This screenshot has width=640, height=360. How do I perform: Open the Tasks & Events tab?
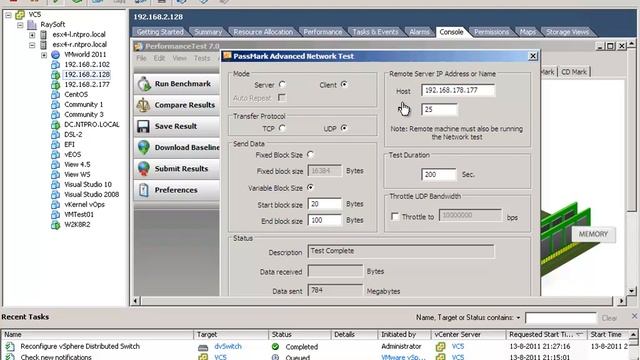point(375,32)
